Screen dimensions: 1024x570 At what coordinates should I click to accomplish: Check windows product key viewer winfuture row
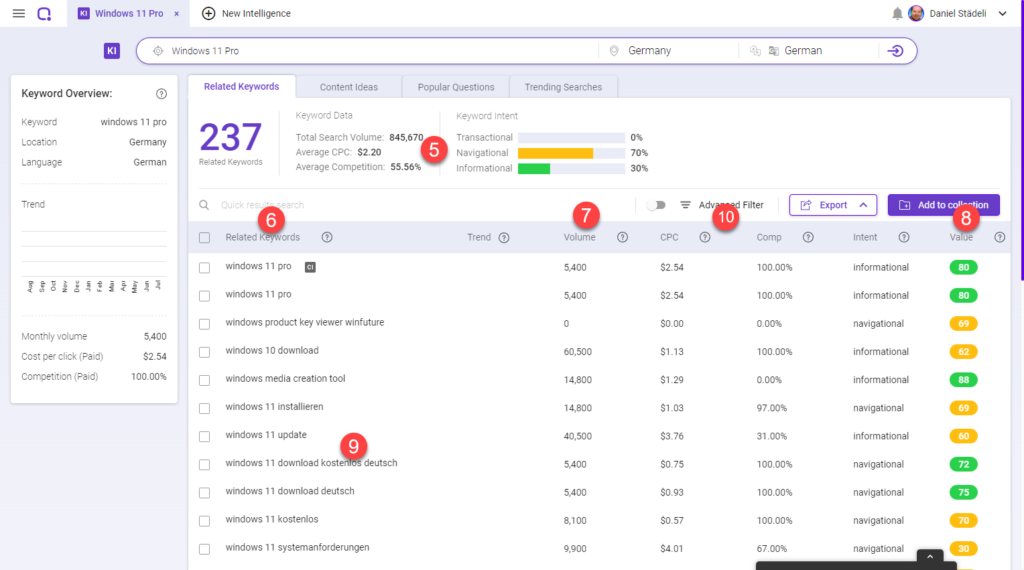(x=204, y=324)
